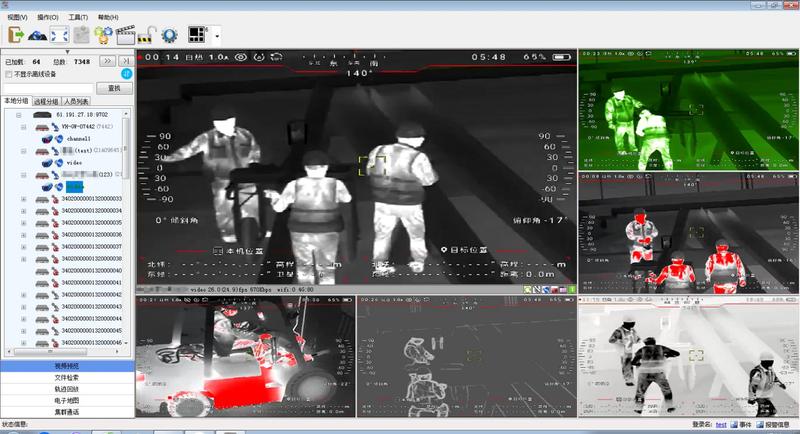Click the screen layout grid icon
Image resolution: width=800 pixels, height=434 pixels.
196,35
